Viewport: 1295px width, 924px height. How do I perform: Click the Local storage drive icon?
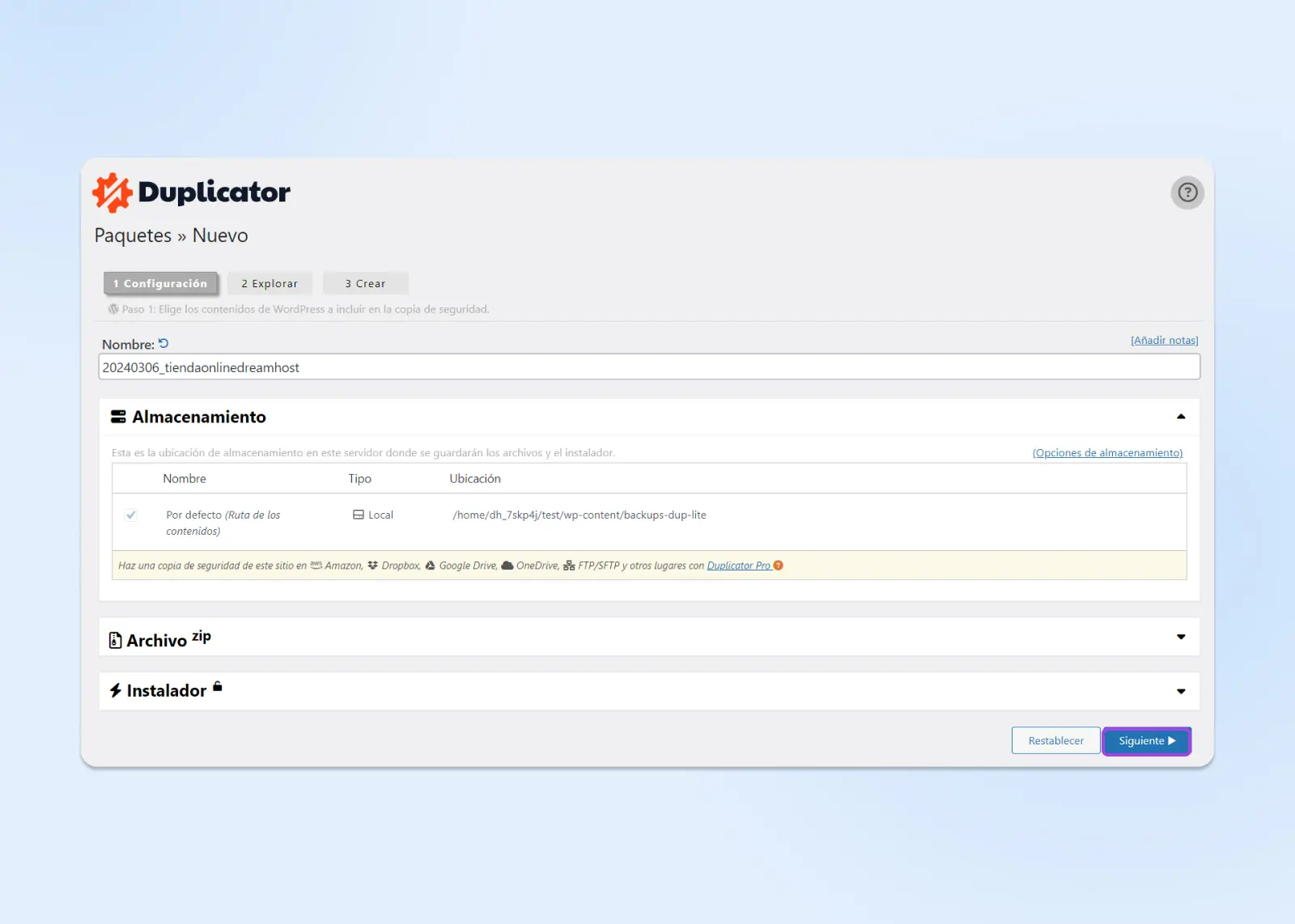(x=359, y=515)
